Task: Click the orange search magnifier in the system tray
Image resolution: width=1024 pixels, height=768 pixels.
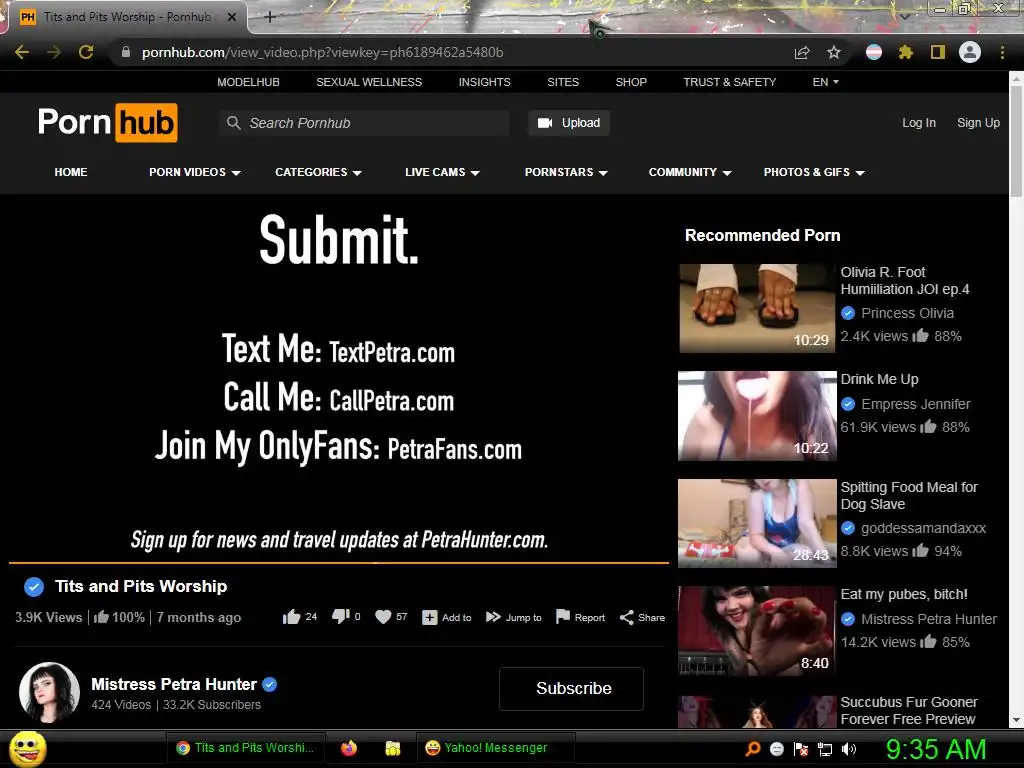Action: tap(753, 748)
